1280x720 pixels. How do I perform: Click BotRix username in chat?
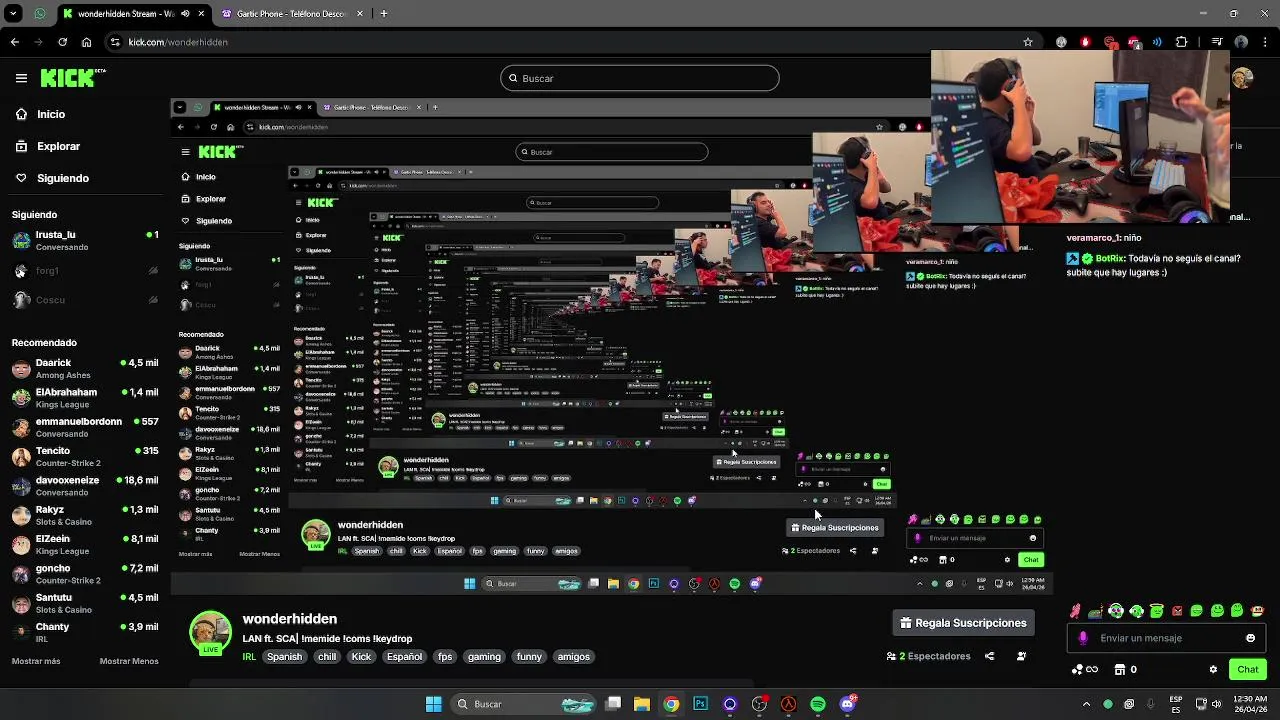pos(1110,258)
